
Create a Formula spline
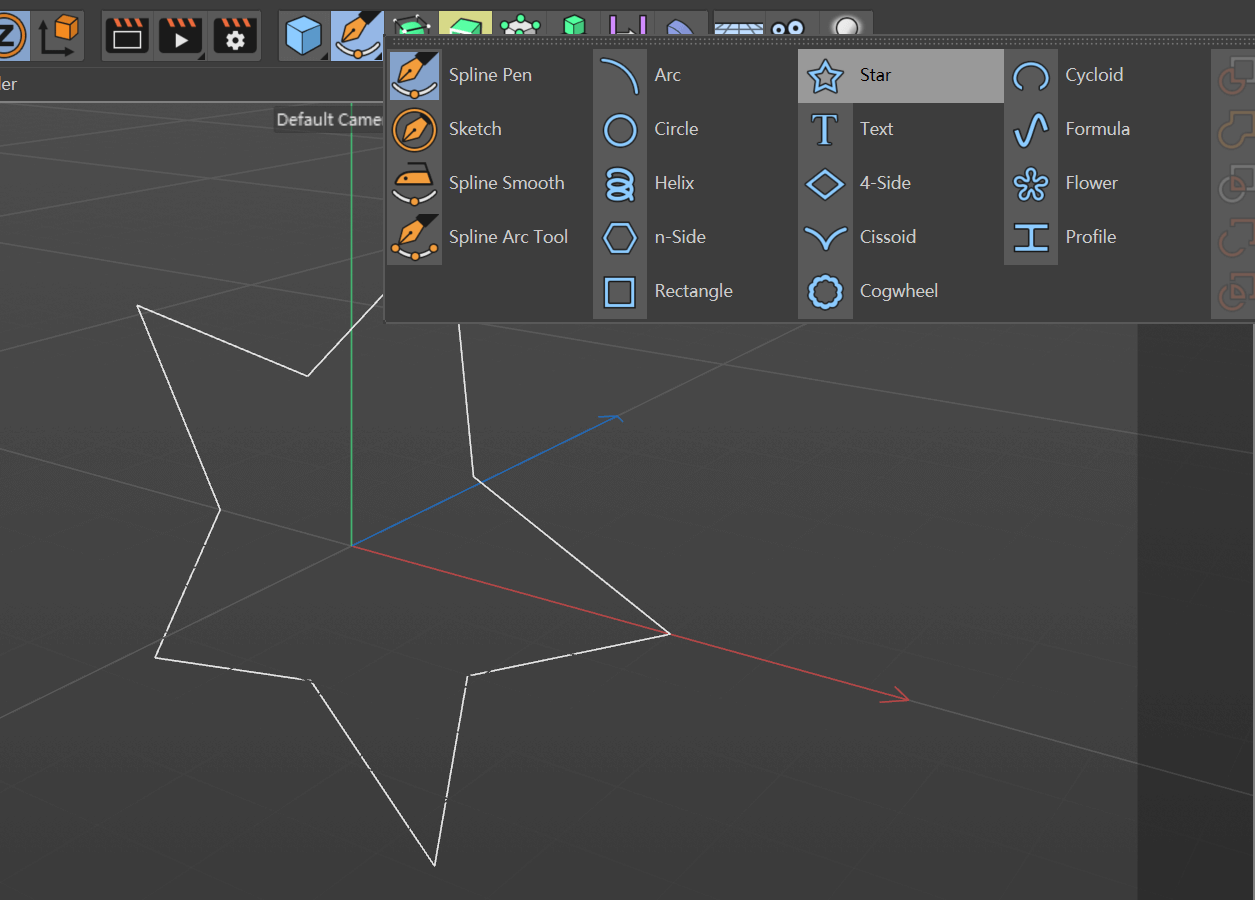[1106, 129]
